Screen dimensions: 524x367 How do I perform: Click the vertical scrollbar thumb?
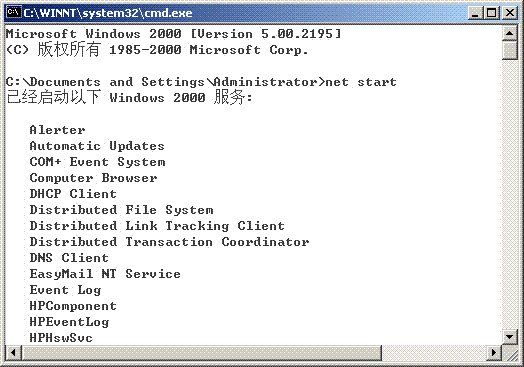(x=510, y=50)
